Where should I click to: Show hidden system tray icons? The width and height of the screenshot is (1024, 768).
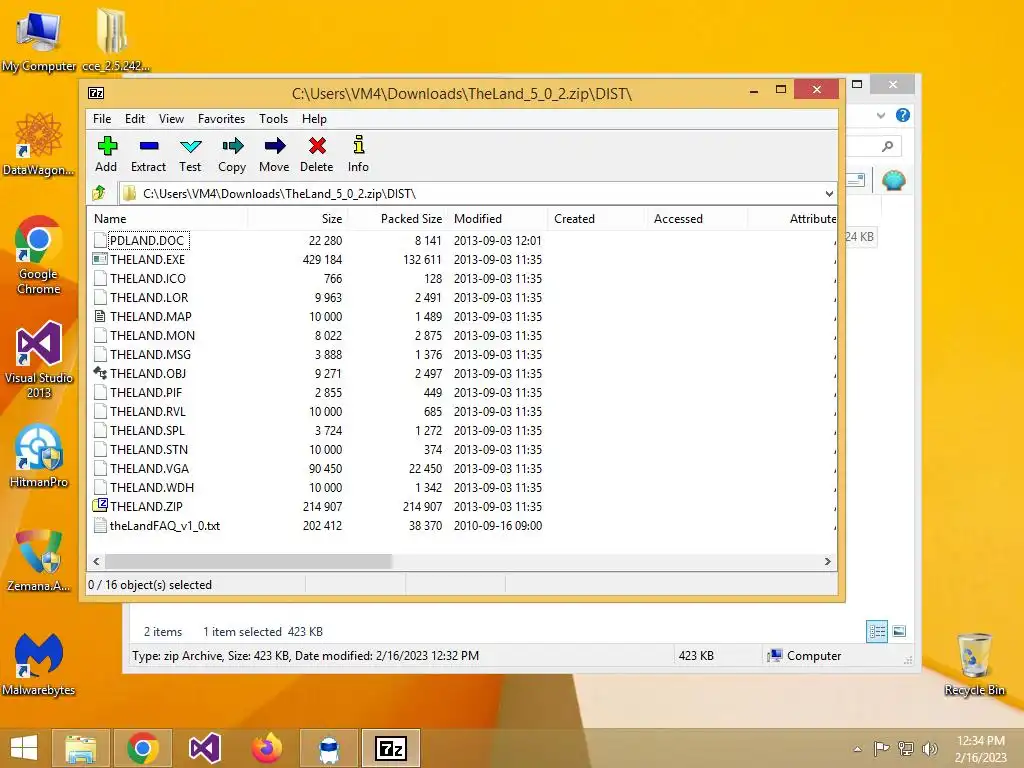(x=857, y=749)
